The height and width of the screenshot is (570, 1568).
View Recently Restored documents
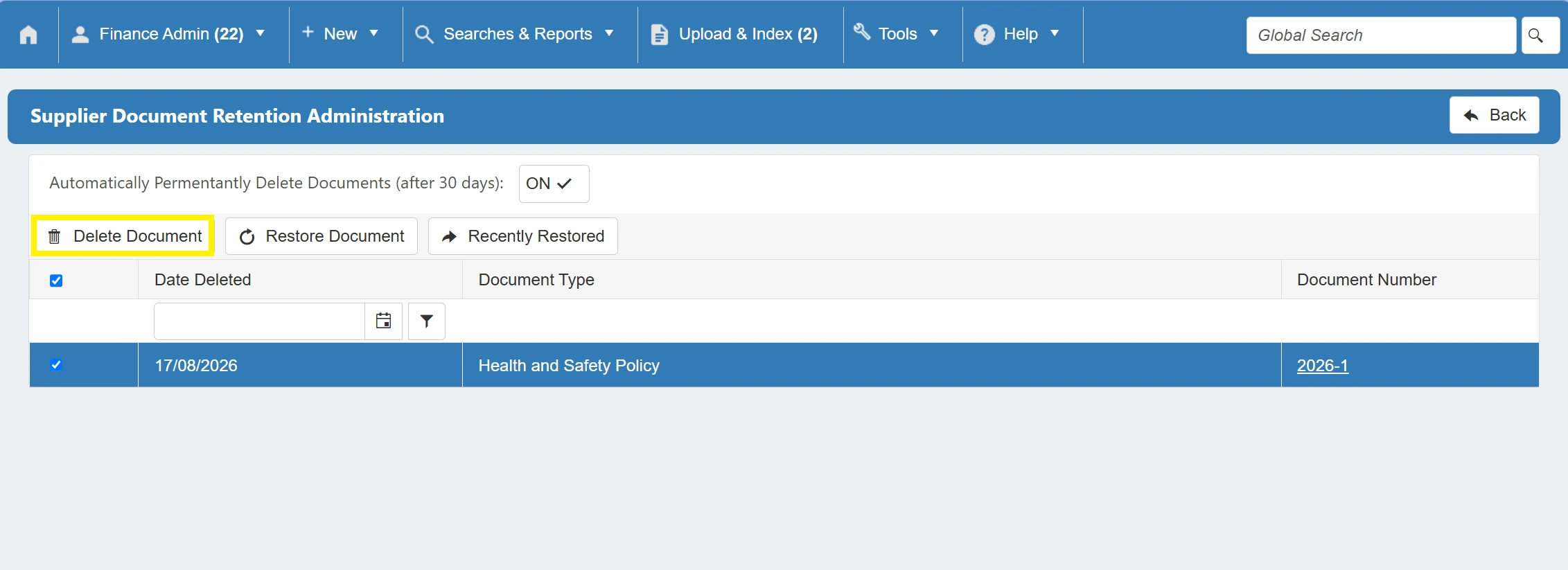click(x=523, y=236)
